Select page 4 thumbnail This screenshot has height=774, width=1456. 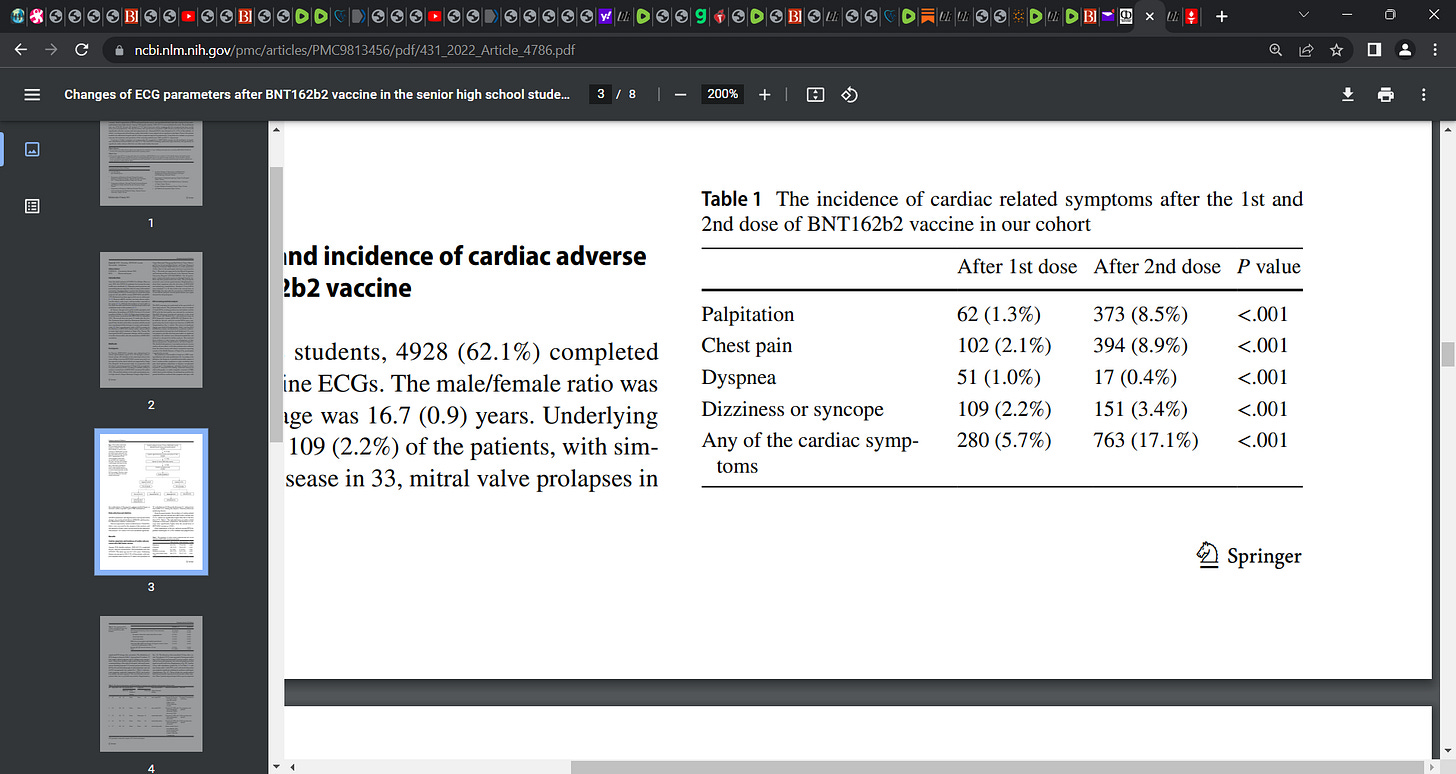pyautogui.click(x=151, y=684)
